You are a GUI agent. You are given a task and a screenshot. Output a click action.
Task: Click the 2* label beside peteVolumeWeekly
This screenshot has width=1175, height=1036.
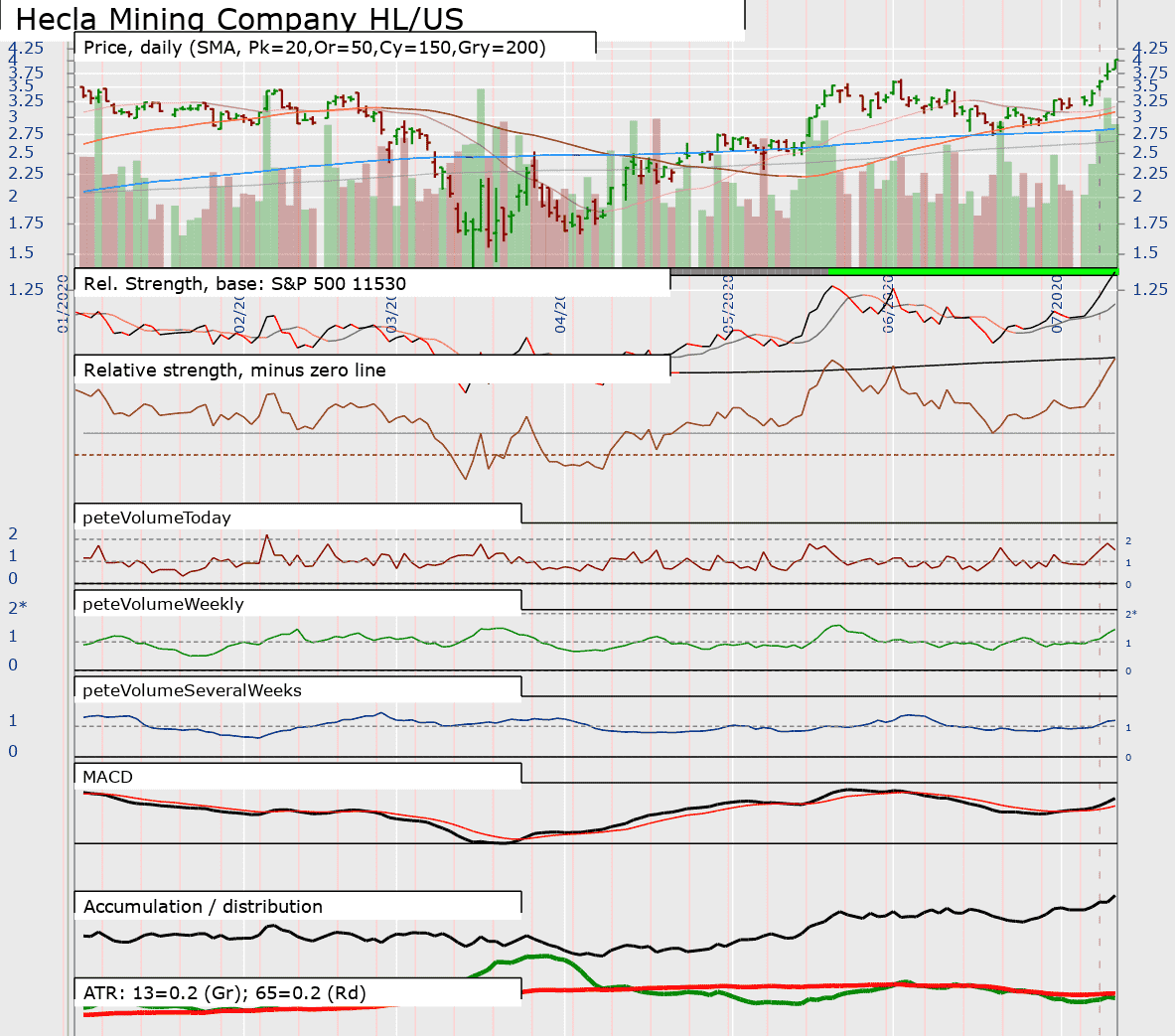pos(17,607)
